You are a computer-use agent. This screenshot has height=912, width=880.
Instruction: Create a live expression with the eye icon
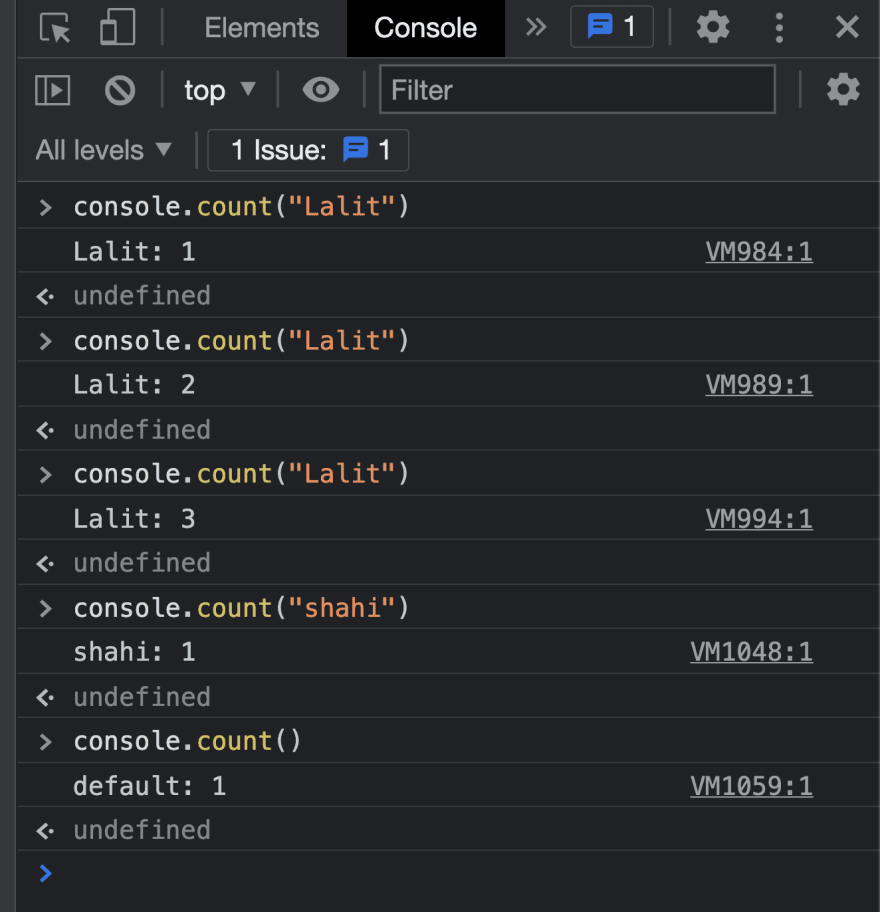point(320,90)
